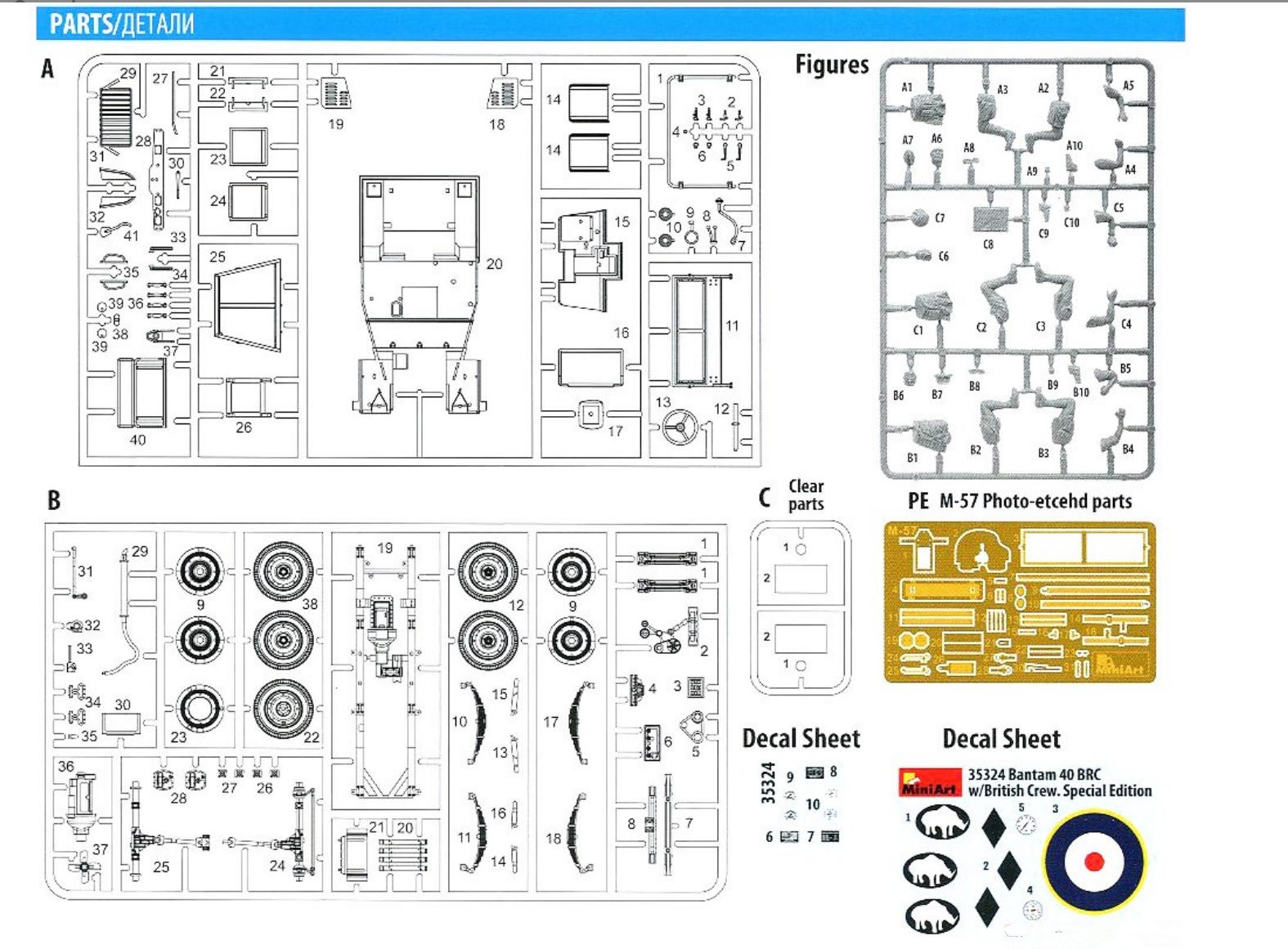This screenshot has width=1288, height=949.
Task: Select square part 24 on sprue A
Action: 248,201
